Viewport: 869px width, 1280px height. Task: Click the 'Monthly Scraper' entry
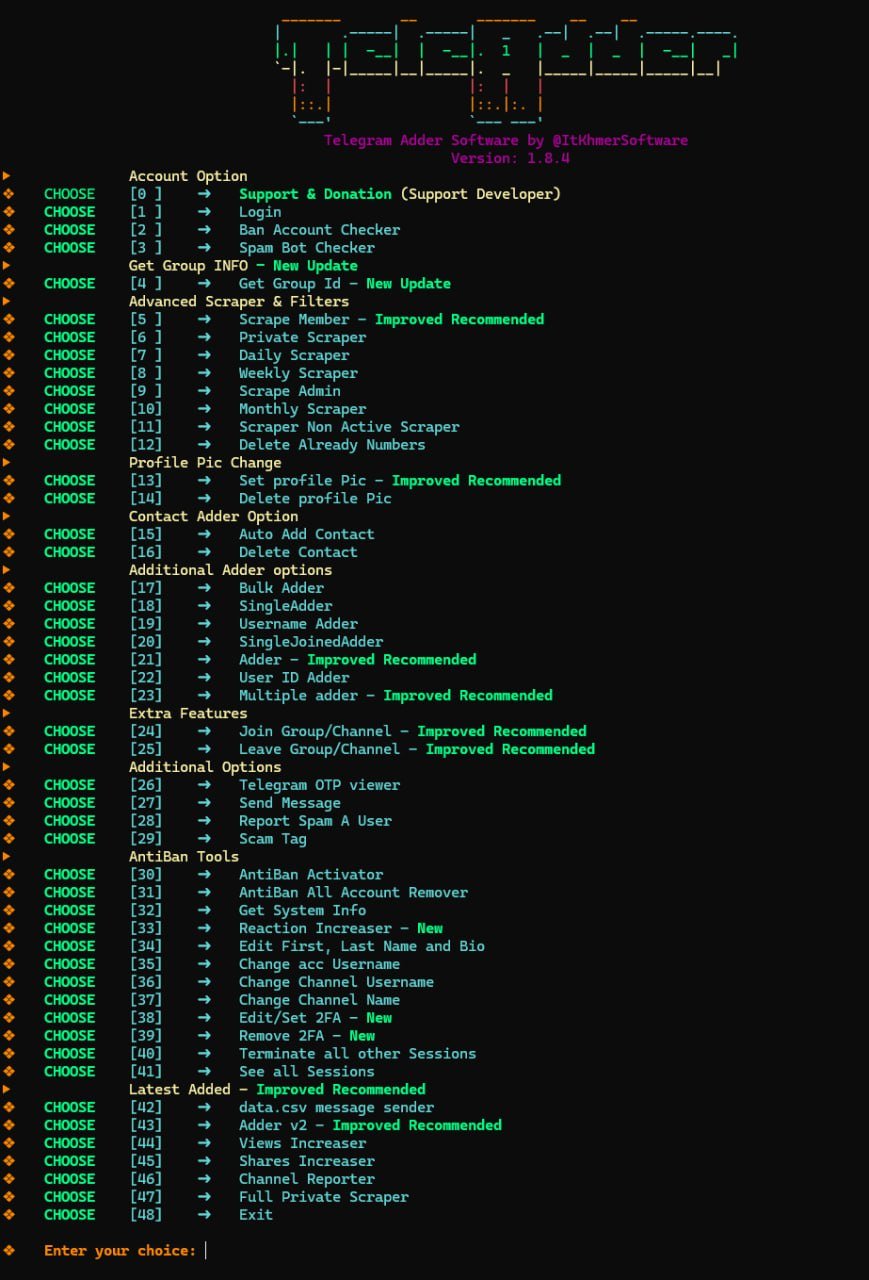pyautogui.click(x=302, y=410)
